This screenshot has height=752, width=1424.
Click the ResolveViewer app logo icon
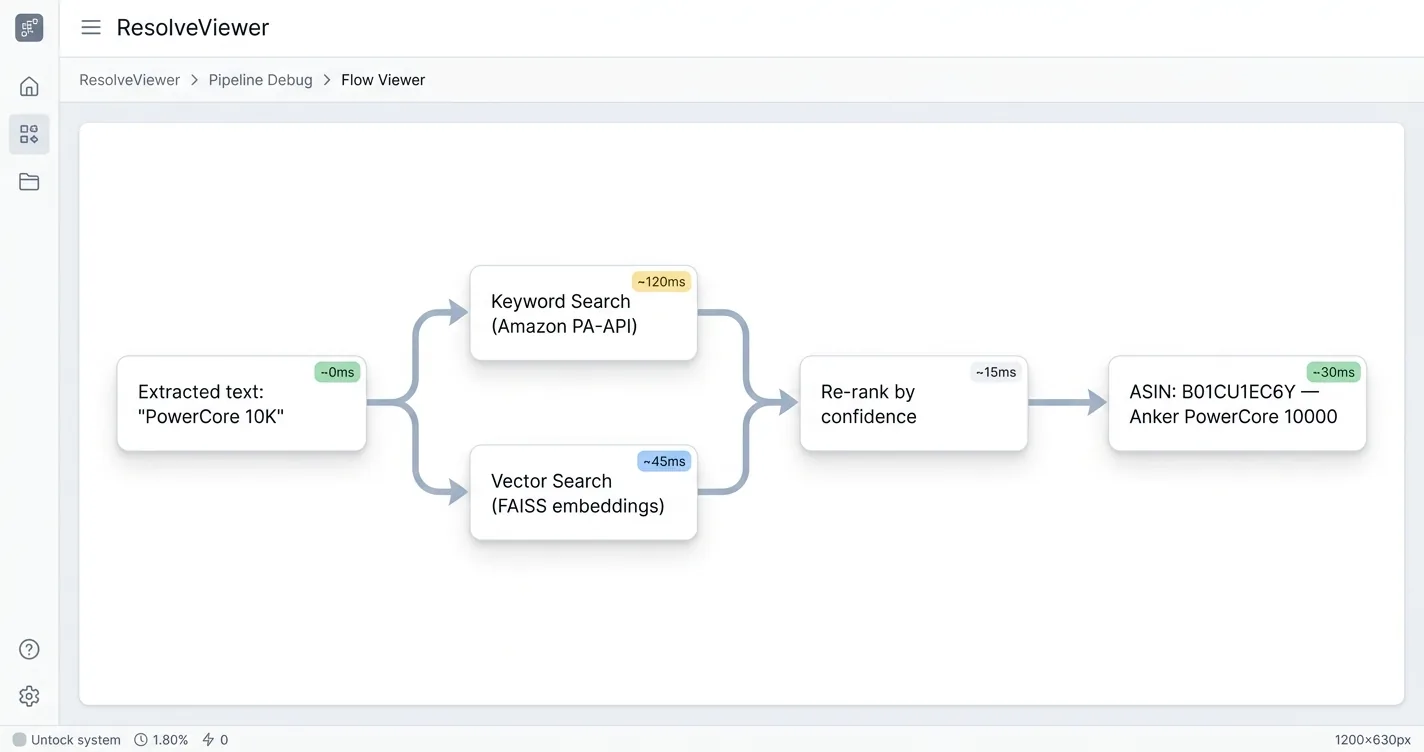click(x=29, y=27)
